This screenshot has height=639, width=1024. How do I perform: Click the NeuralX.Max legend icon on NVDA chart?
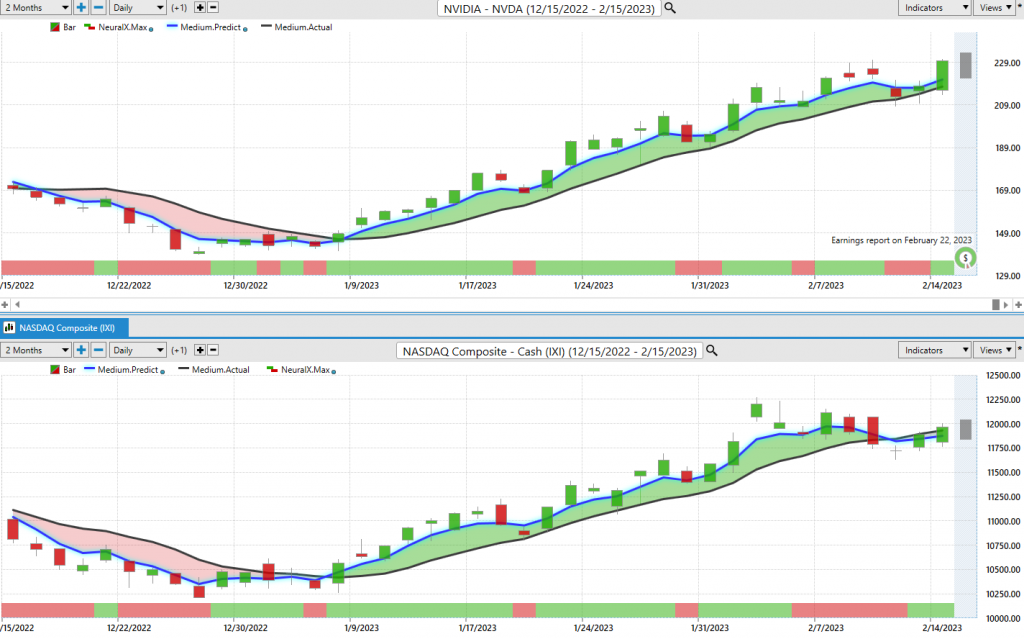[89, 27]
